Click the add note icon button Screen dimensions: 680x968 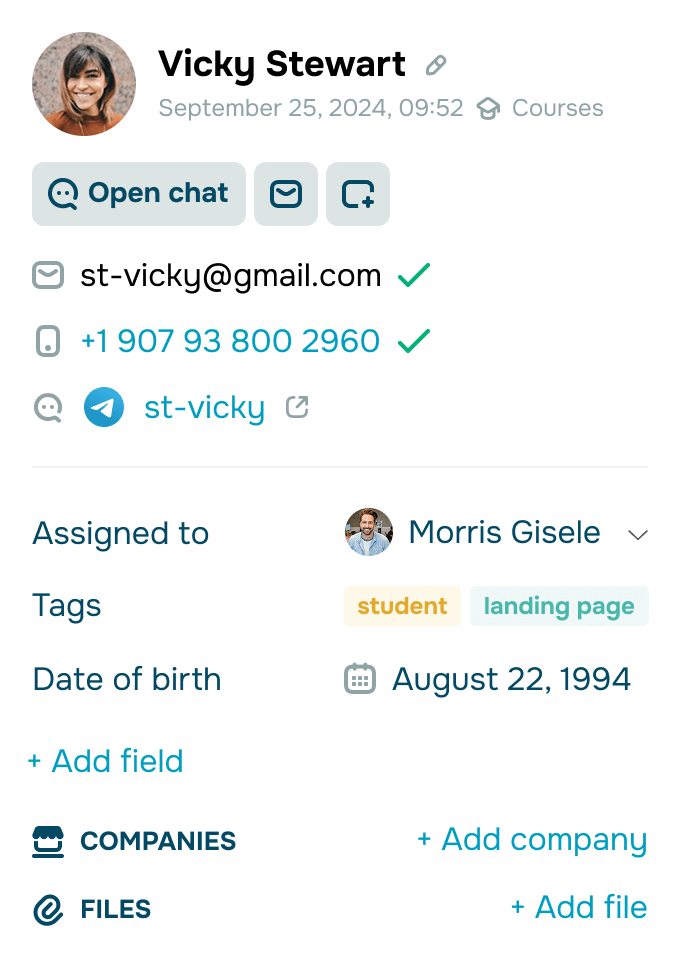(358, 194)
